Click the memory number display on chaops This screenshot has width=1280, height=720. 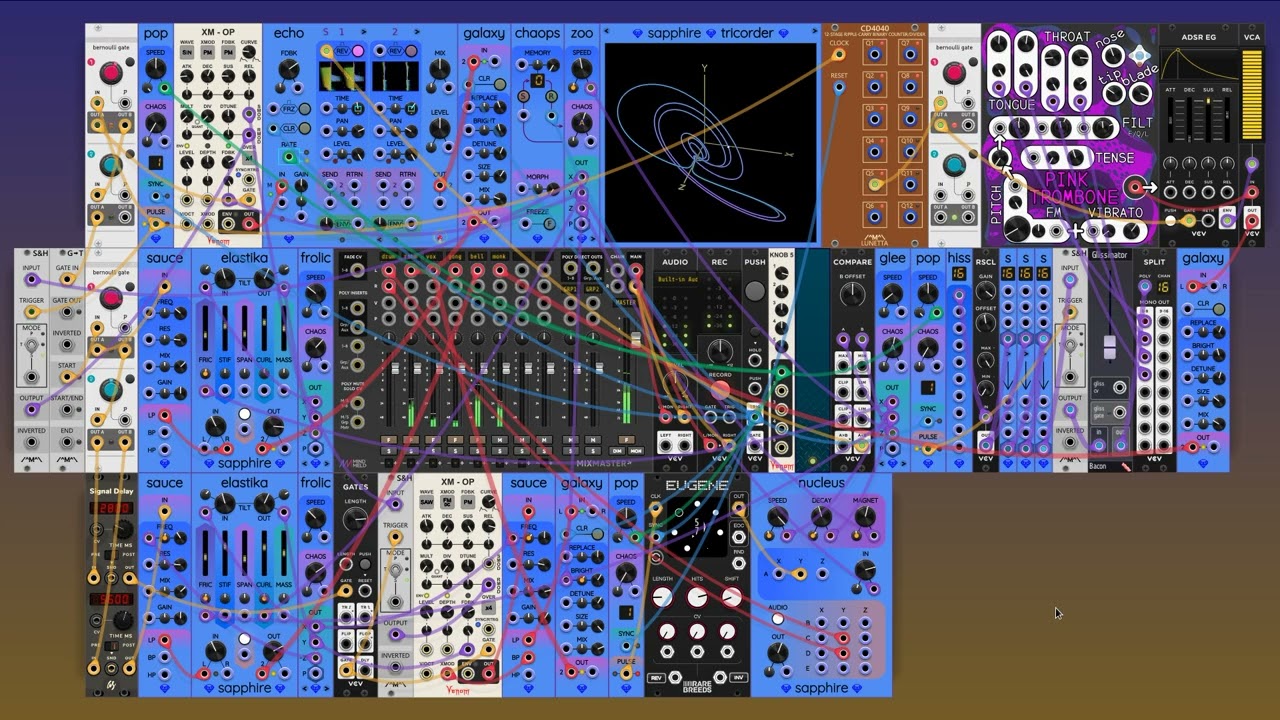538,79
